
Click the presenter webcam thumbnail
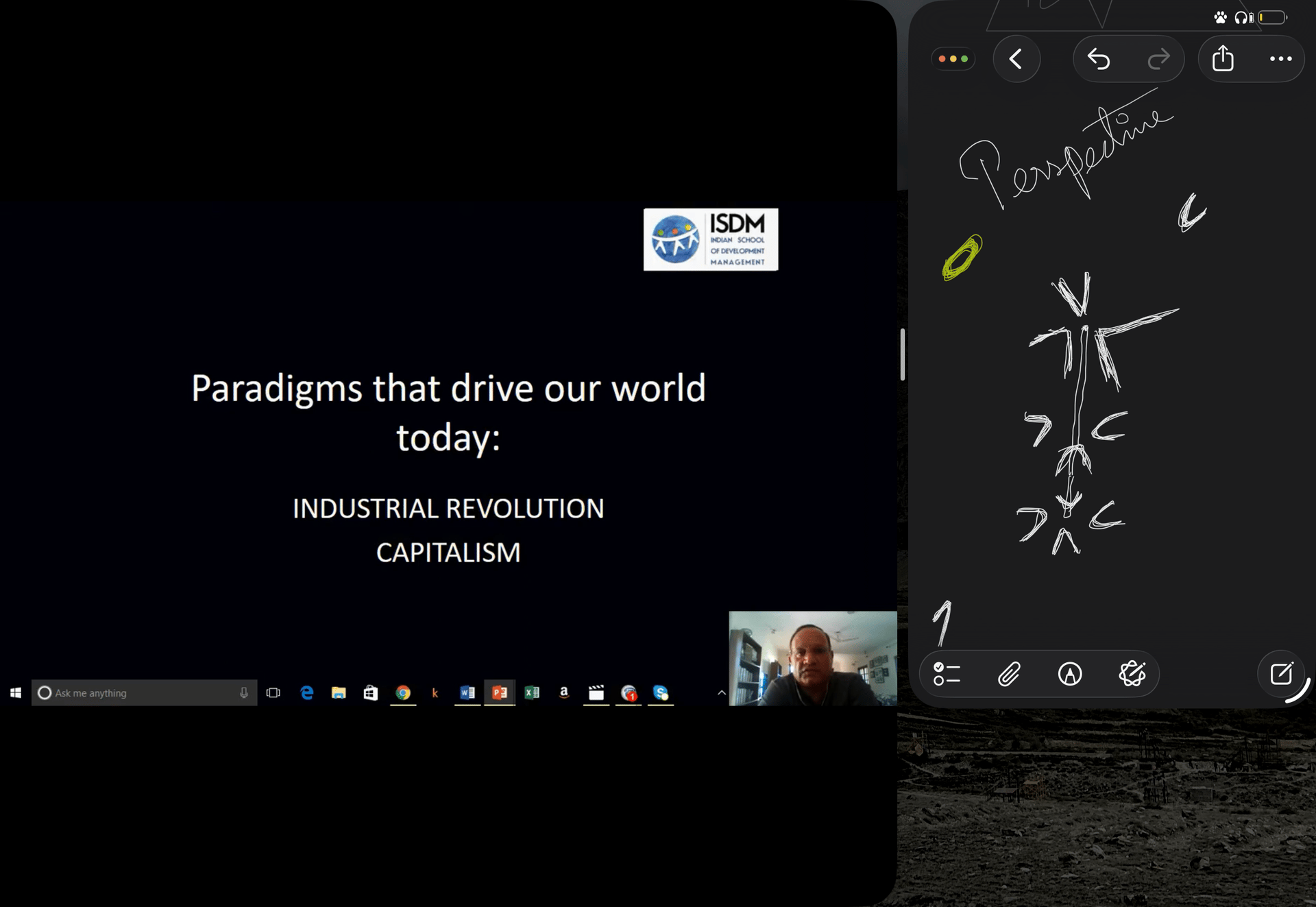coord(813,658)
